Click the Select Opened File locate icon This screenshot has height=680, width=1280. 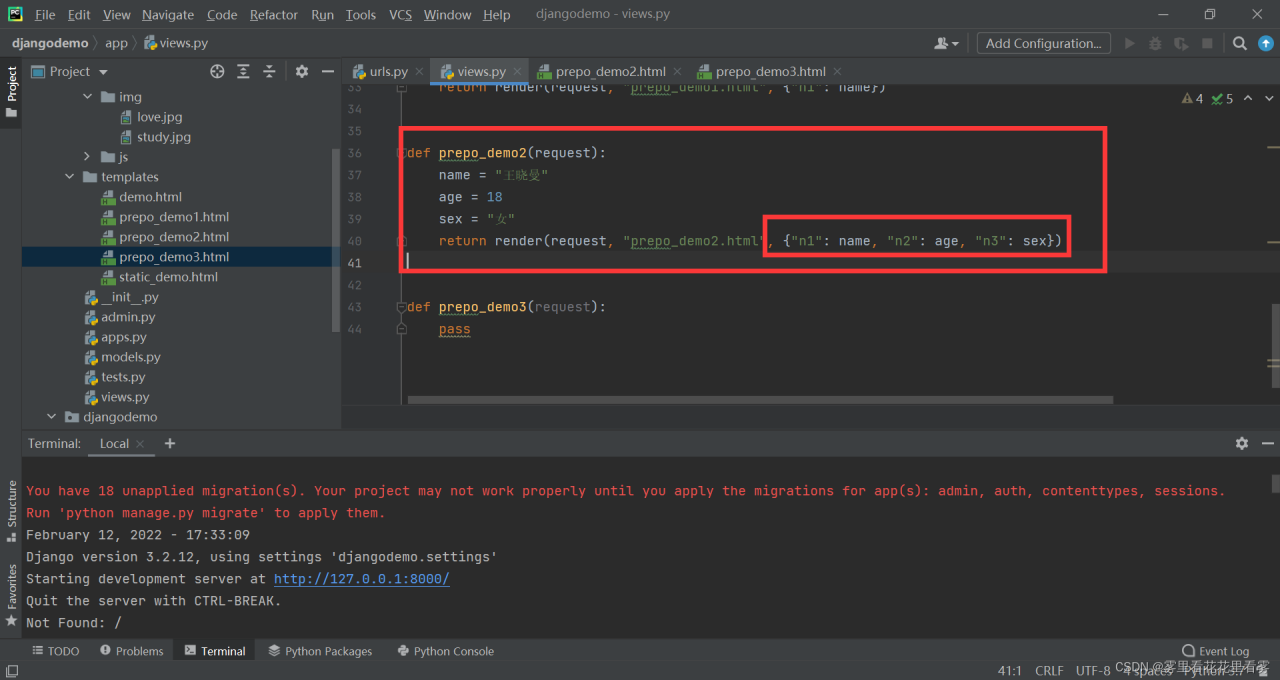(217, 71)
